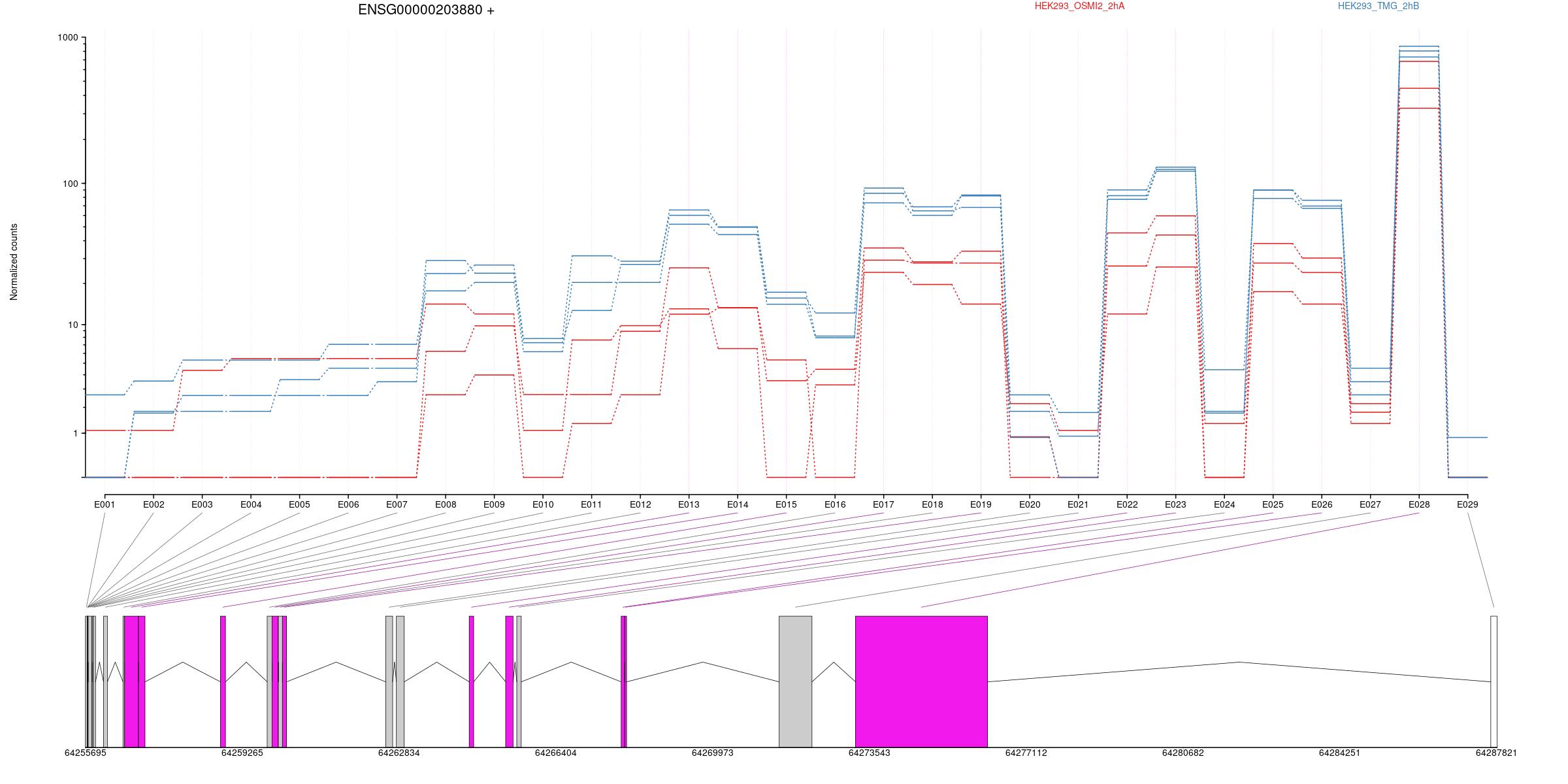The height and width of the screenshot is (784, 1568).
Task: Click the 1 y-axis tick label
Action: 74,433
